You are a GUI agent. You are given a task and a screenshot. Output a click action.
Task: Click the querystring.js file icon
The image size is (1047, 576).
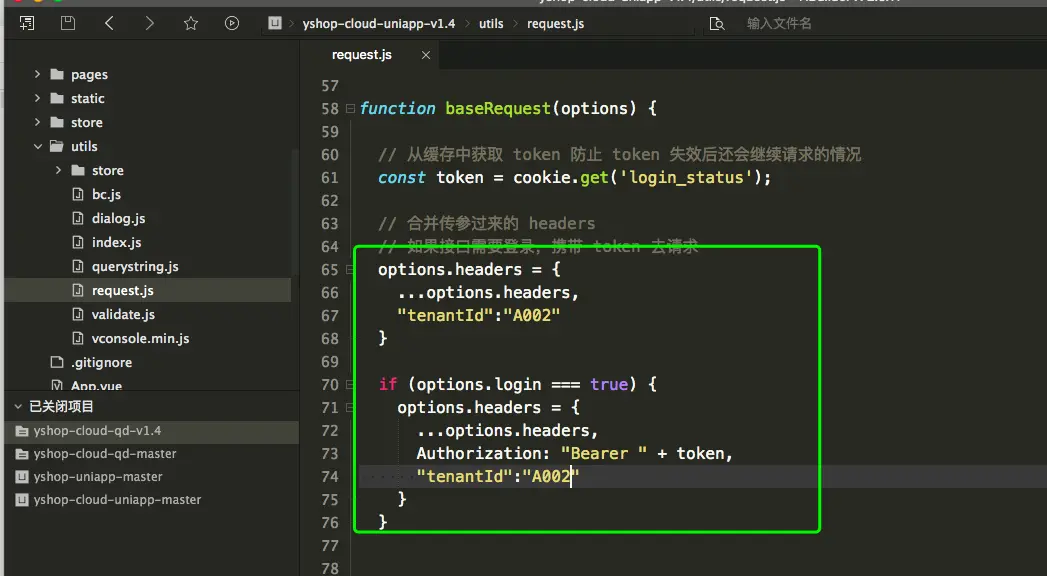click(x=77, y=266)
